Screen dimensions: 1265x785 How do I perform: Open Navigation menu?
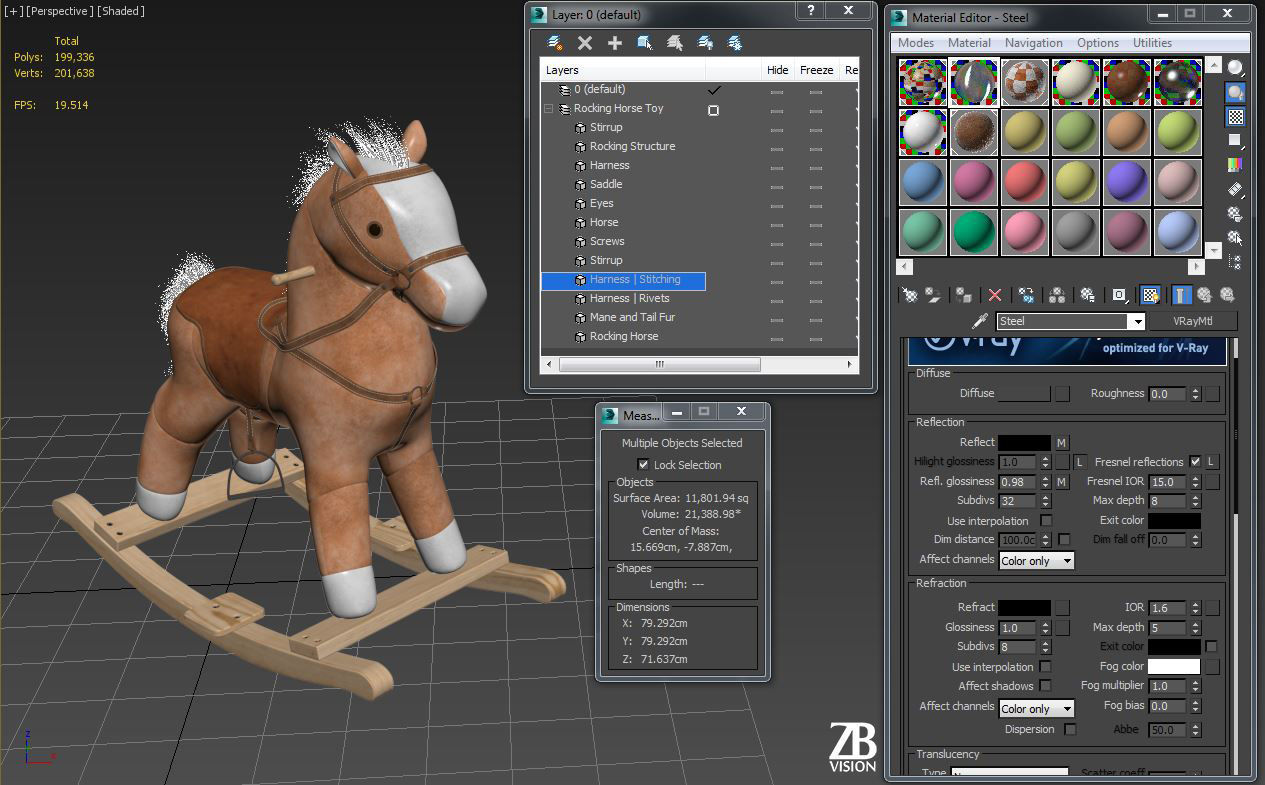1034,43
